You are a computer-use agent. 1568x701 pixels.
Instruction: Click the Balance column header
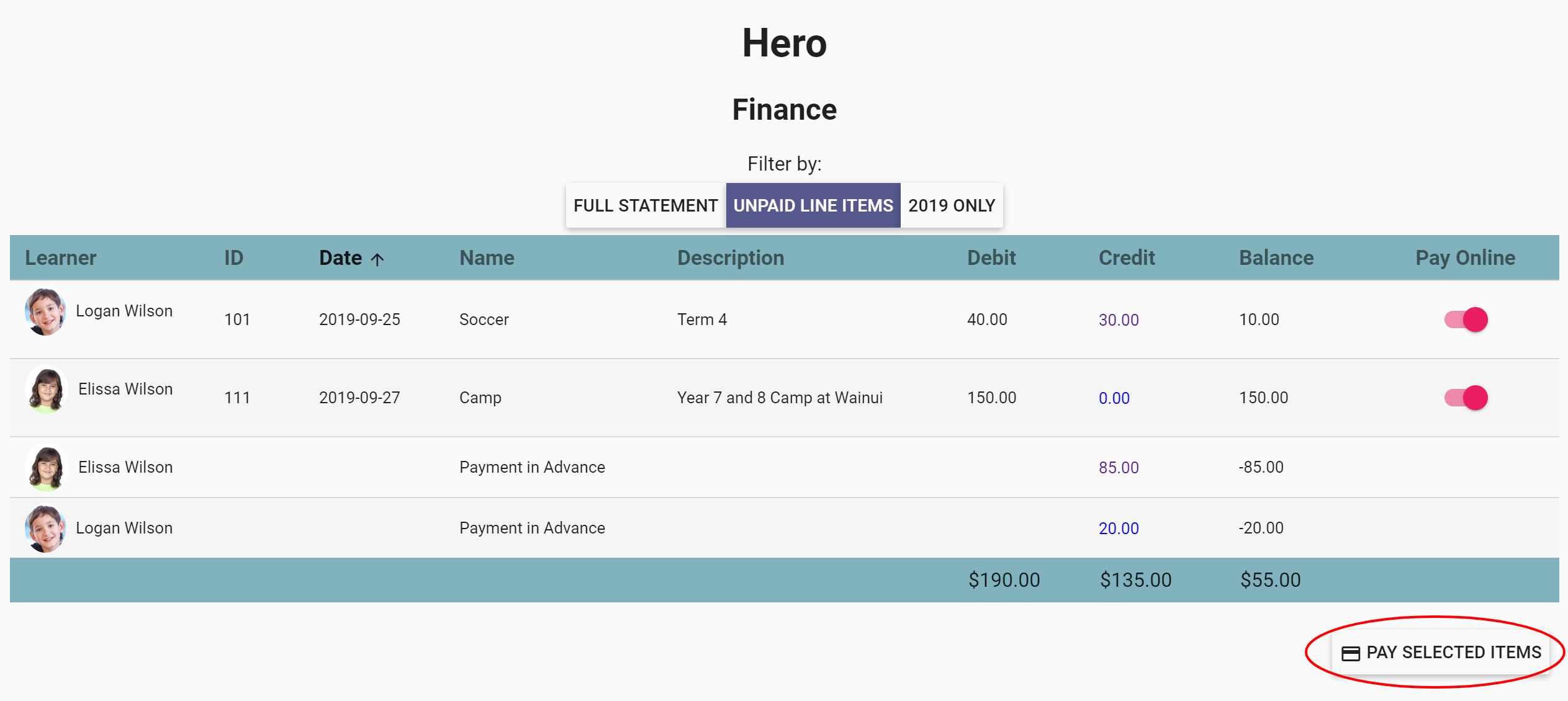(x=1276, y=258)
